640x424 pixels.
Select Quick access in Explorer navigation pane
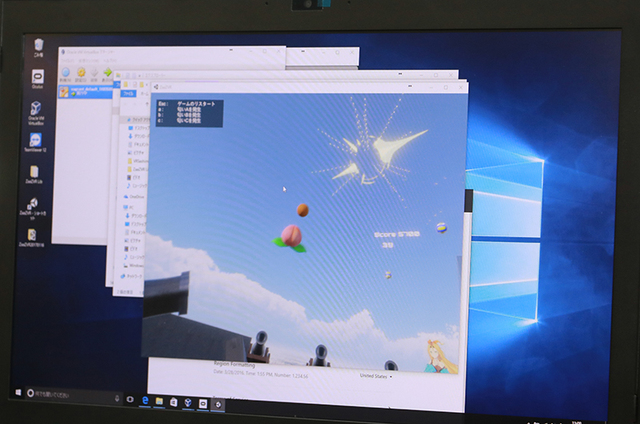(x=138, y=120)
